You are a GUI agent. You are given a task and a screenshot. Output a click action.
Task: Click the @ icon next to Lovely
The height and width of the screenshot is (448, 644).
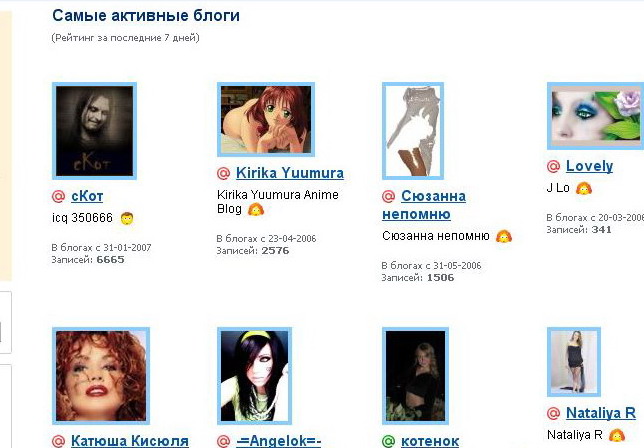[x=554, y=166]
